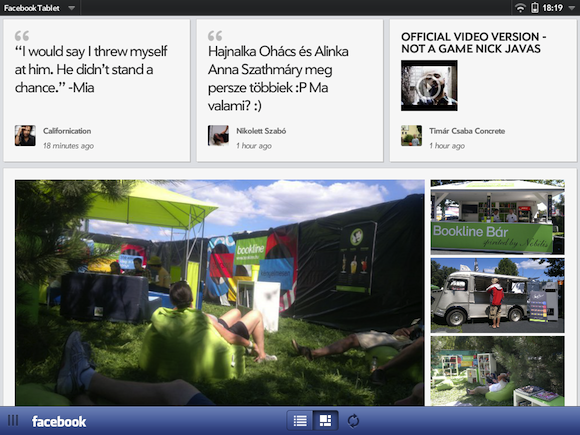Refresh the news feed

tap(353, 421)
